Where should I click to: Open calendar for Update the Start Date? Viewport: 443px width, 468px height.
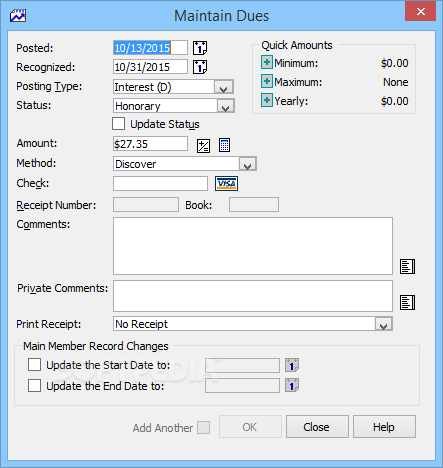pyautogui.click(x=292, y=365)
